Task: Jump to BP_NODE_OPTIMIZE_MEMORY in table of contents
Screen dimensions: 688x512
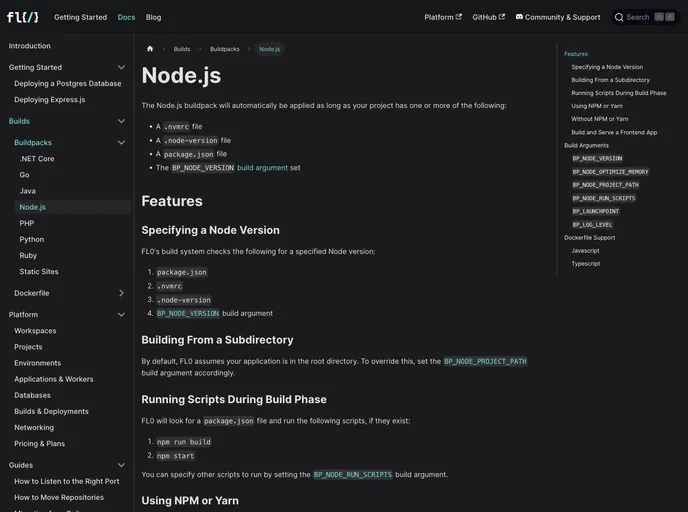Action: [x=610, y=172]
